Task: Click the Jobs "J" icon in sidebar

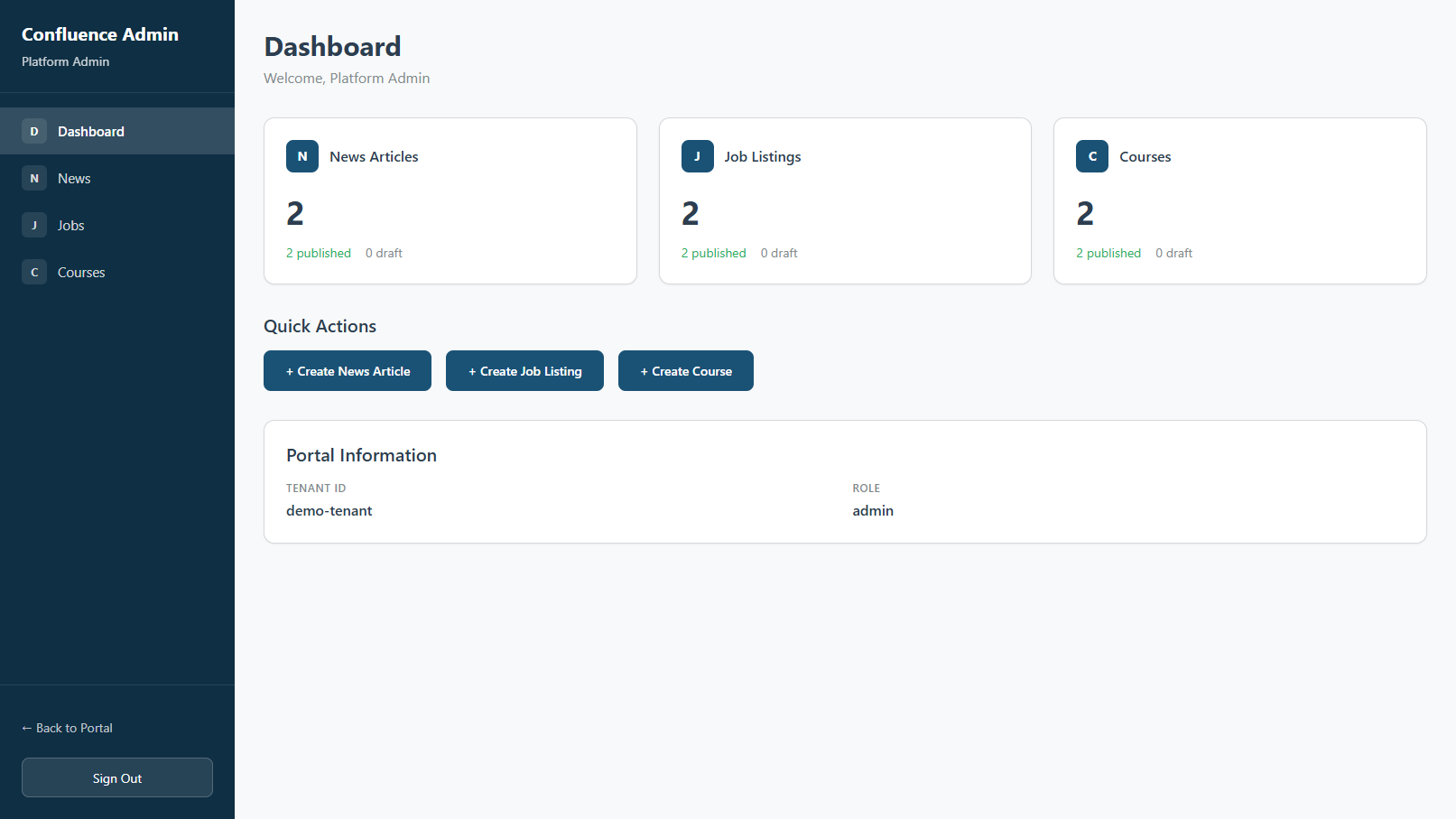Action: pyautogui.click(x=33, y=225)
